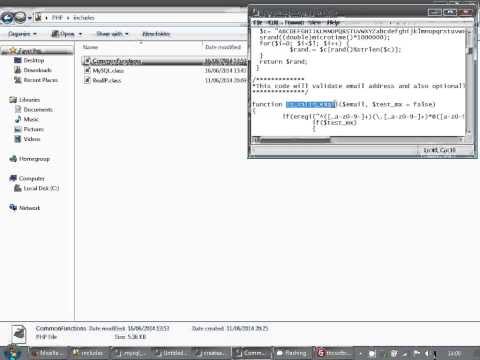The image size is (480, 360).
Task: Select the MySQL.class file
Action: (x=108, y=71)
